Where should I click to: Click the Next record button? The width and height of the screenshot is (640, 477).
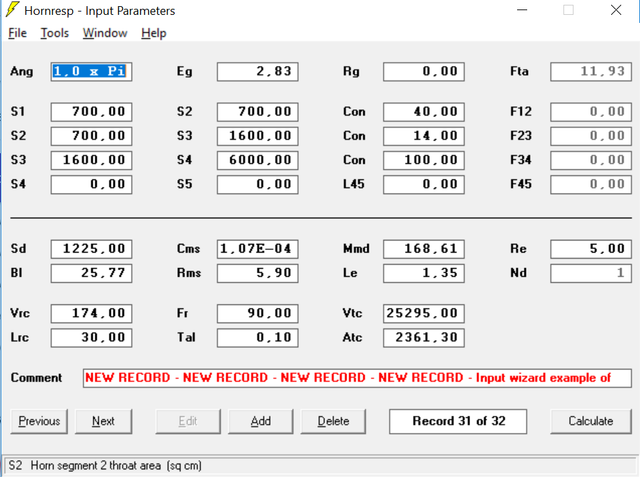coord(104,421)
